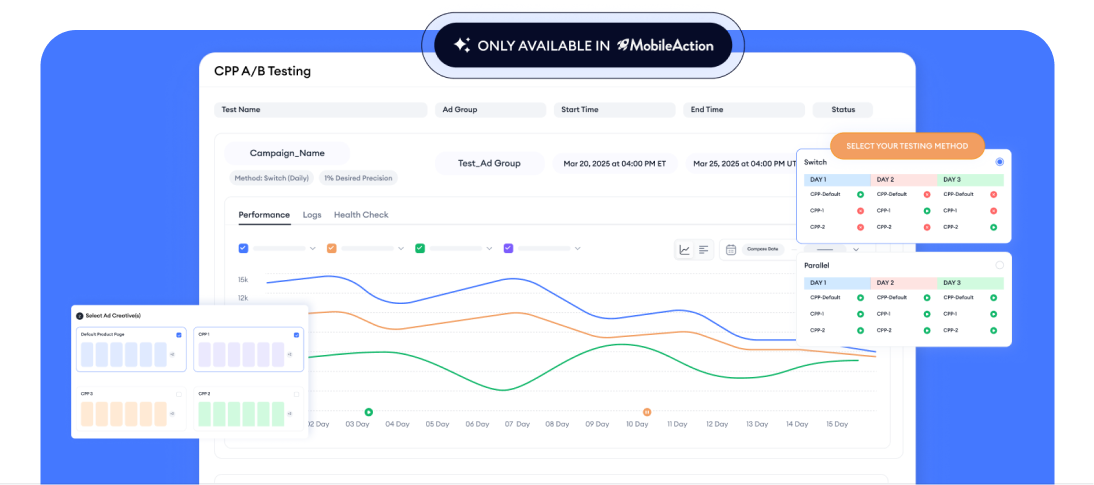Expand the blue metric series dropdown

(312, 248)
